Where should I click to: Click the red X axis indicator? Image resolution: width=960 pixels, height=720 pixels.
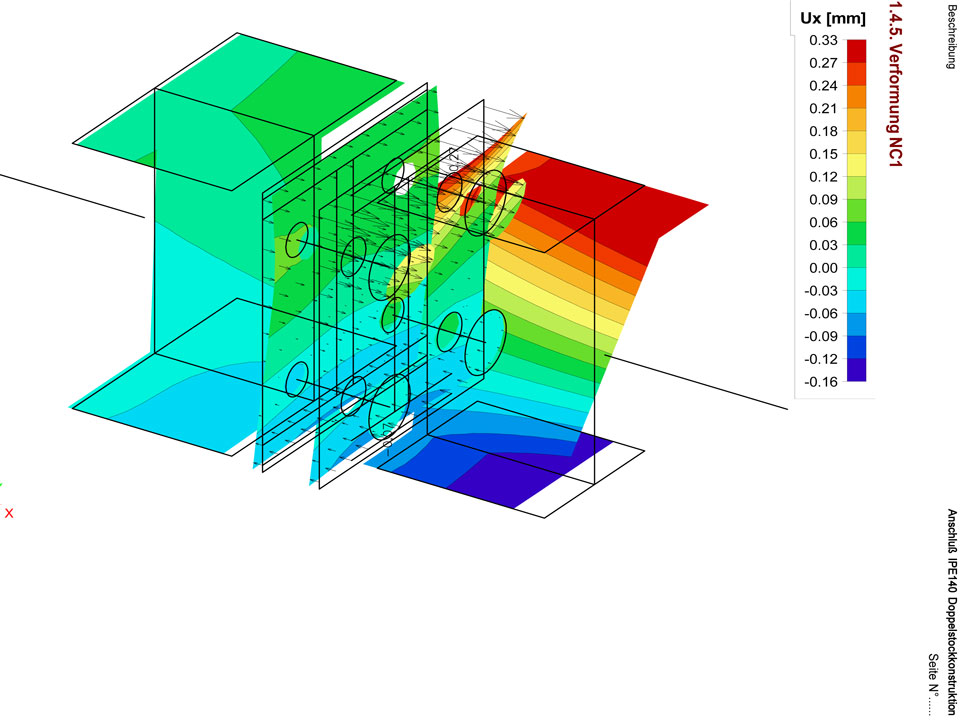pos(9,513)
